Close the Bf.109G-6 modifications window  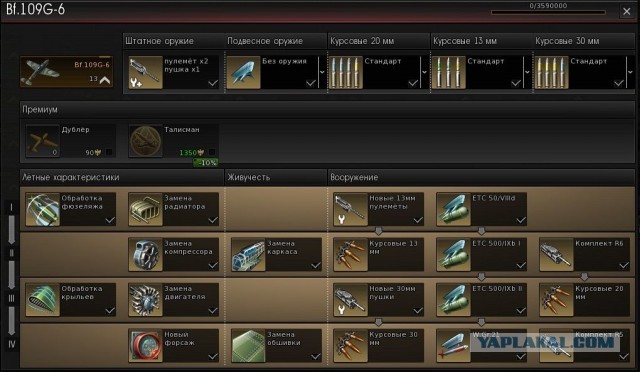(x=627, y=11)
